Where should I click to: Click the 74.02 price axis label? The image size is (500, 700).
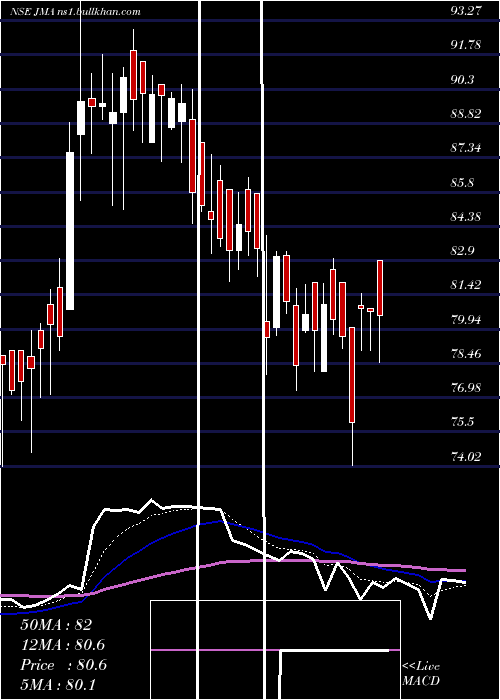[466, 457]
